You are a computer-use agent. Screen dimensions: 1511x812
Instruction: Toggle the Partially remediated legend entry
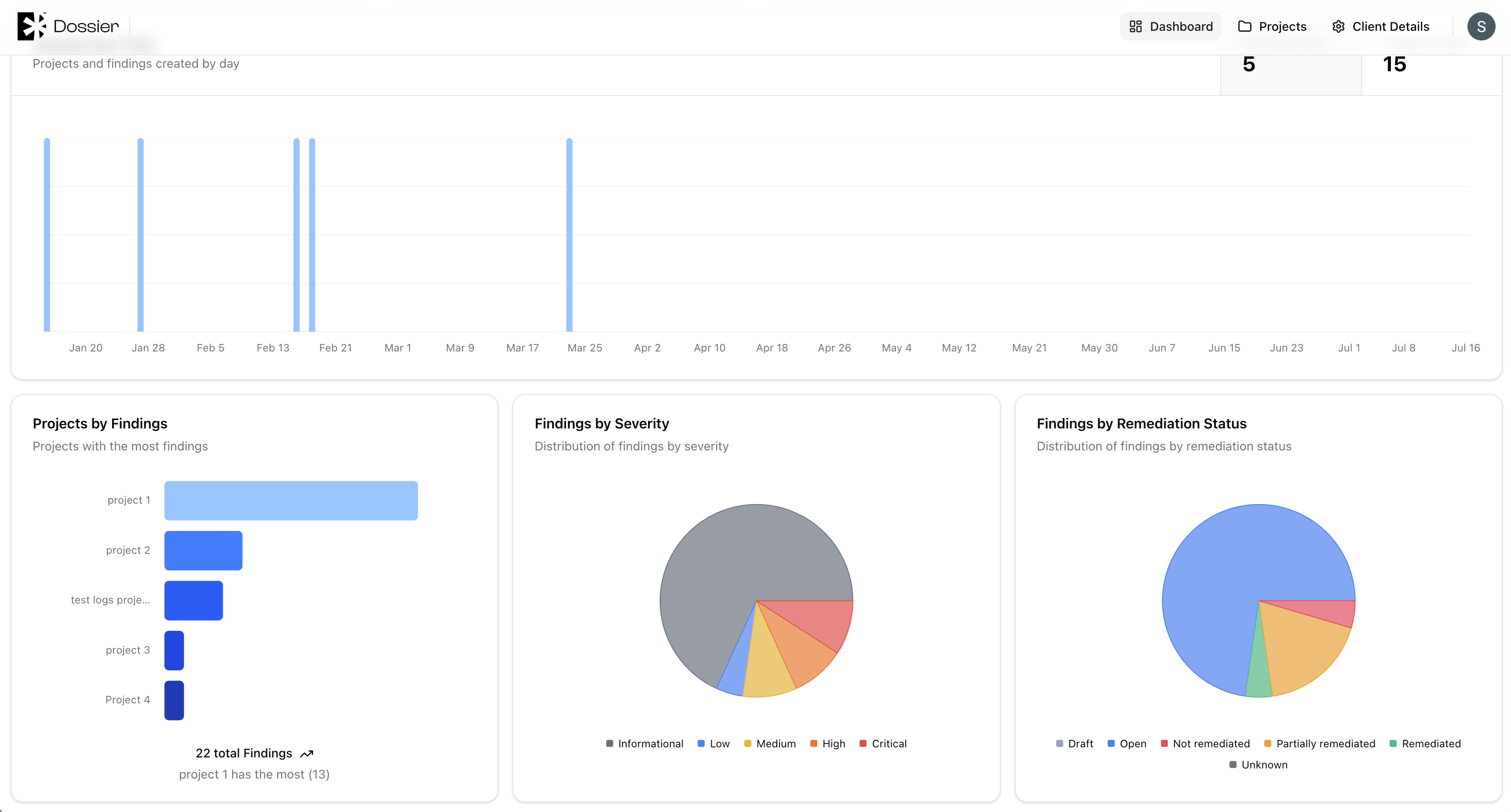1319,743
